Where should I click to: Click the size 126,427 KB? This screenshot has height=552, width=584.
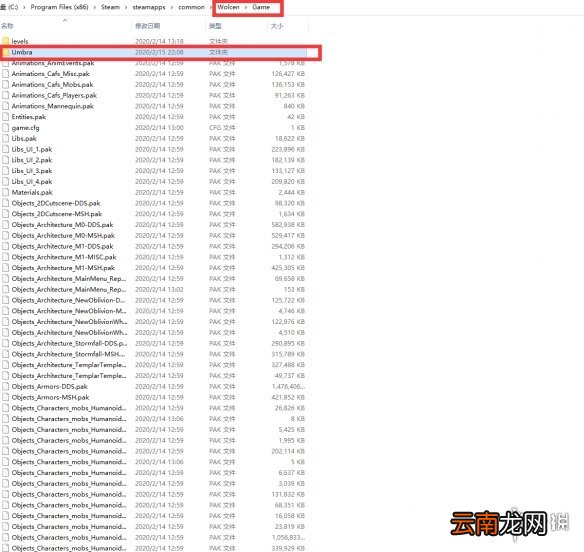click(288, 74)
